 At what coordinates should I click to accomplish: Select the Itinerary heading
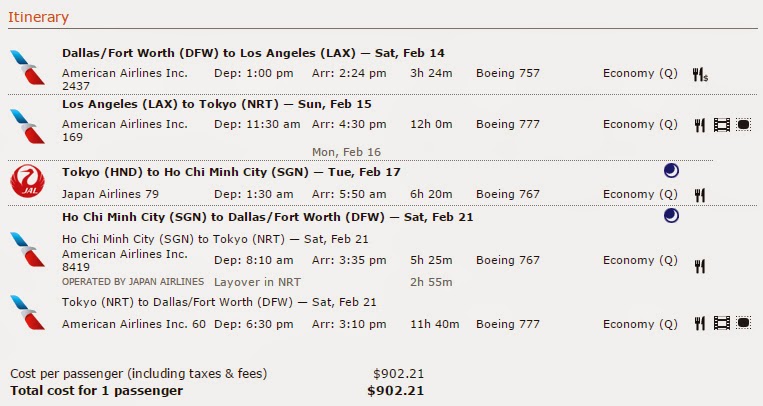pos(38,17)
